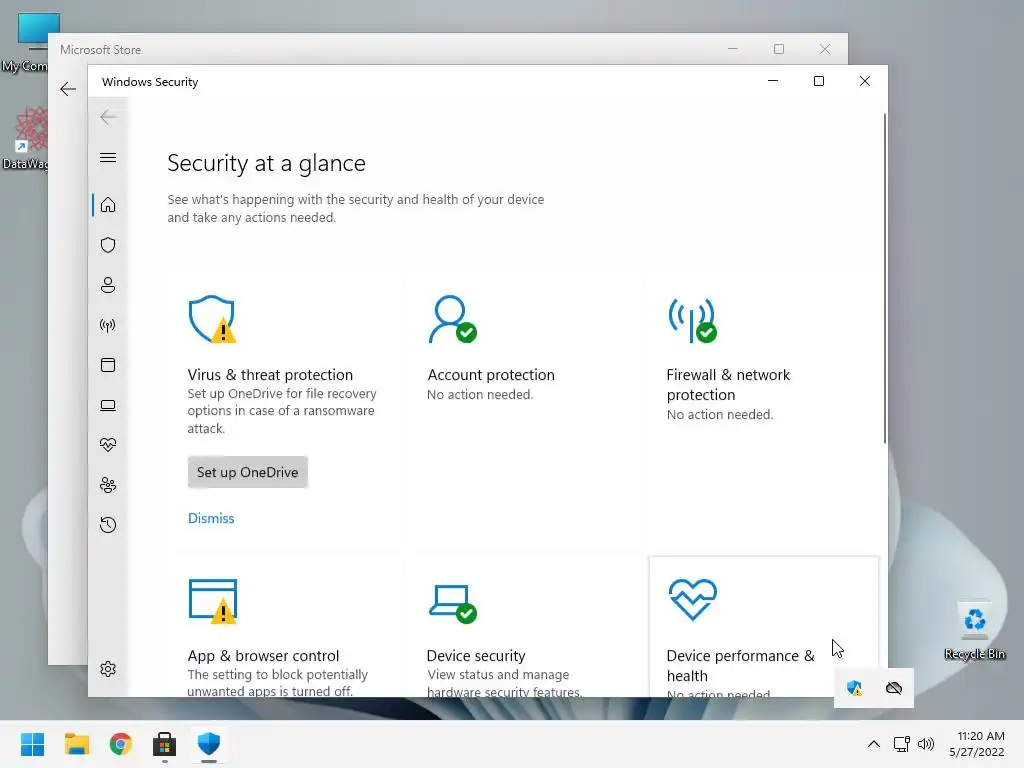
Task: Click the App & browser control tile icon
Action: click(213, 601)
